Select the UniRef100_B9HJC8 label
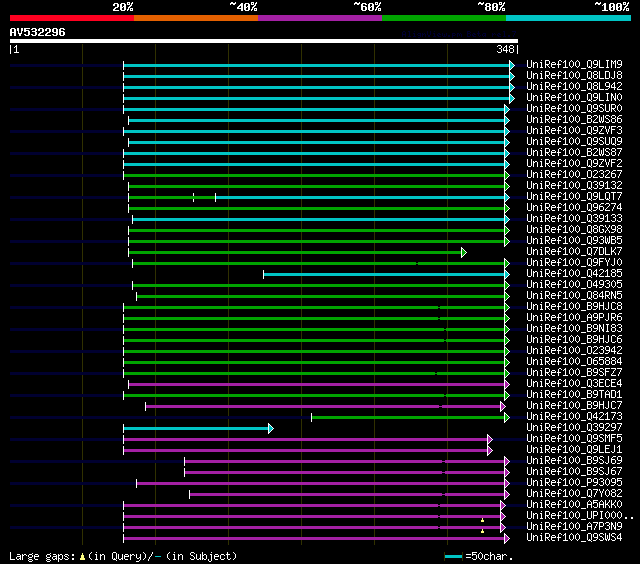The height and width of the screenshot is (564, 640). pos(574,307)
